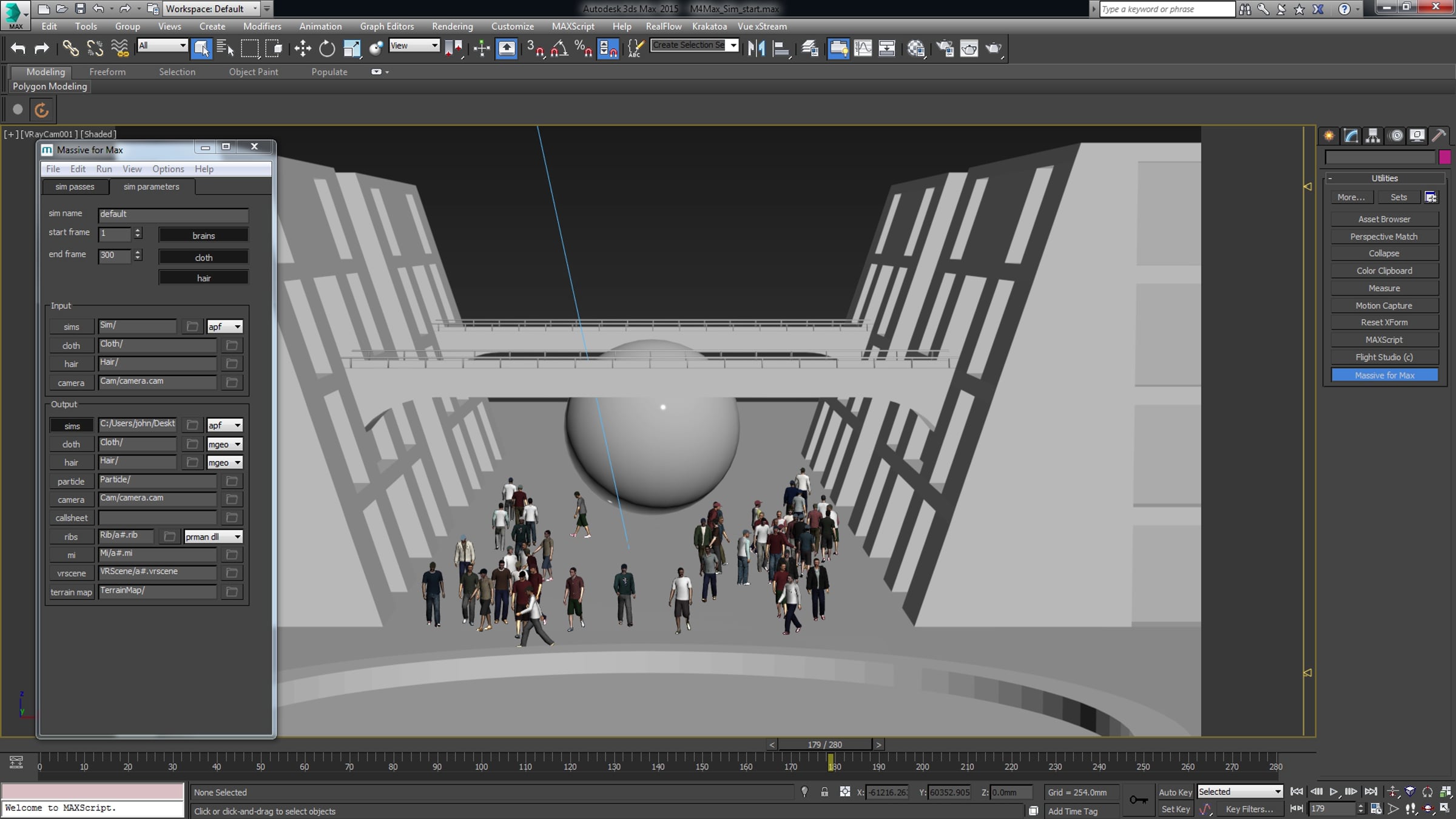Open the Layer Manager
The width and height of the screenshot is (1456, 819).
[x=810, y=48]
